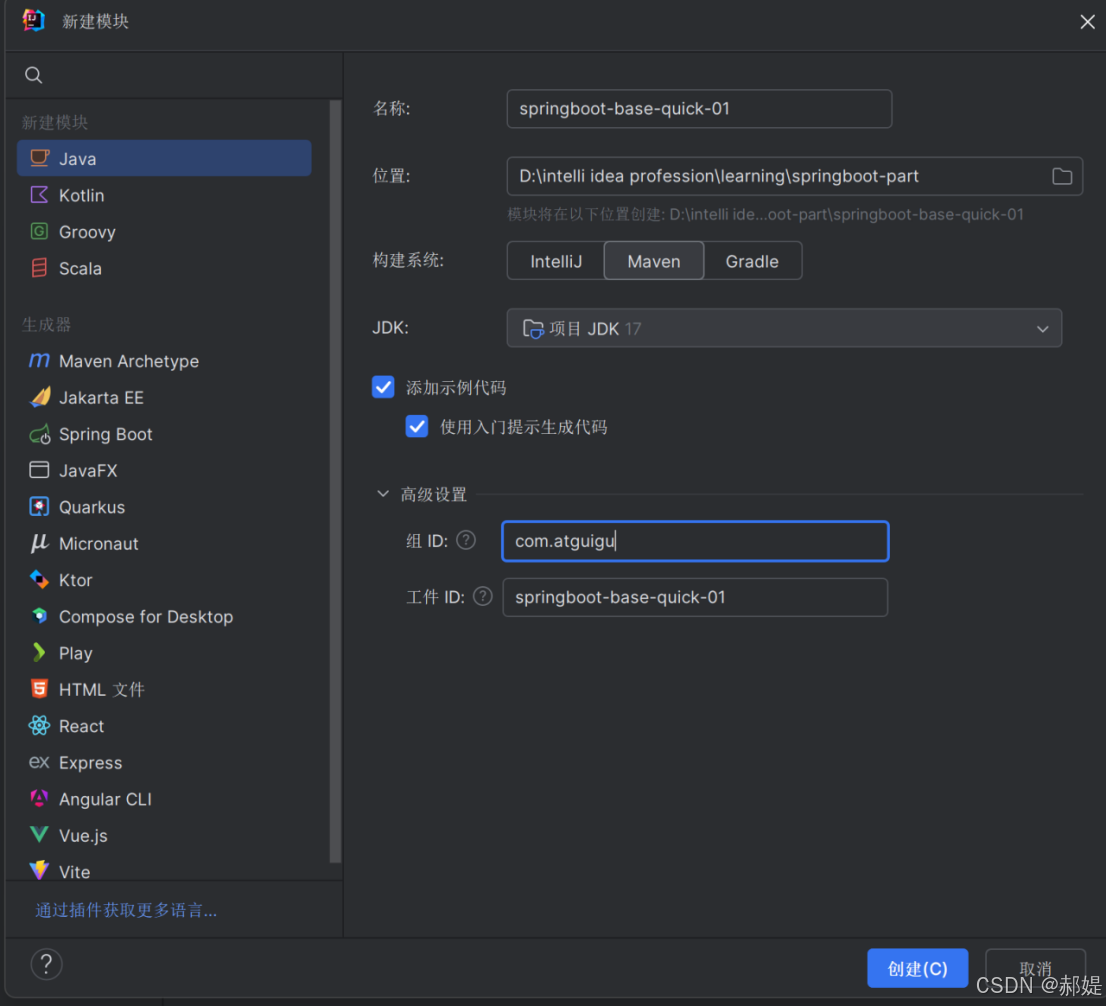Select the Groovy language in sidebar
This screenshot has height=1006, width=1107.
coord(88,231)
